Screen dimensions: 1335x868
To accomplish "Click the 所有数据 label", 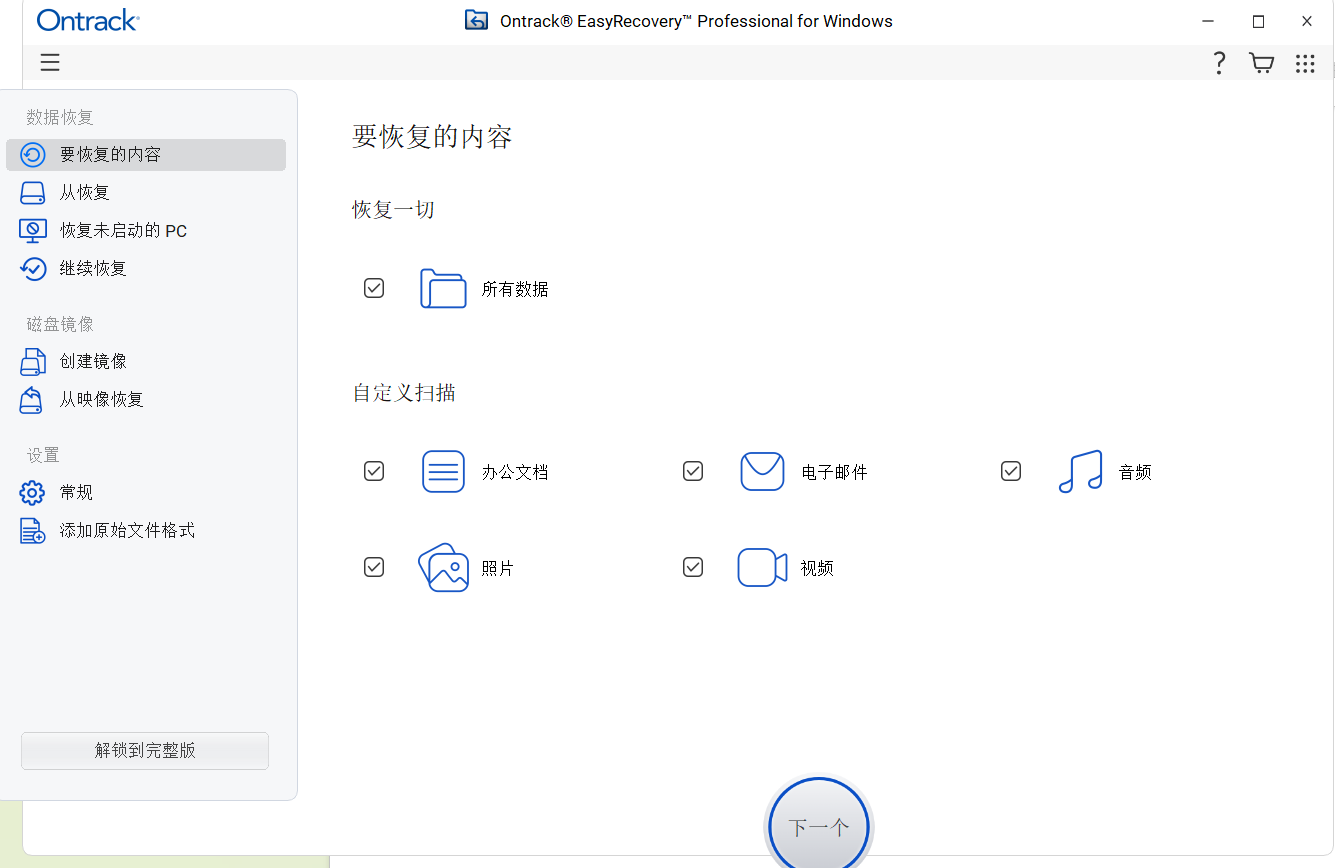I will pos(515,289).
